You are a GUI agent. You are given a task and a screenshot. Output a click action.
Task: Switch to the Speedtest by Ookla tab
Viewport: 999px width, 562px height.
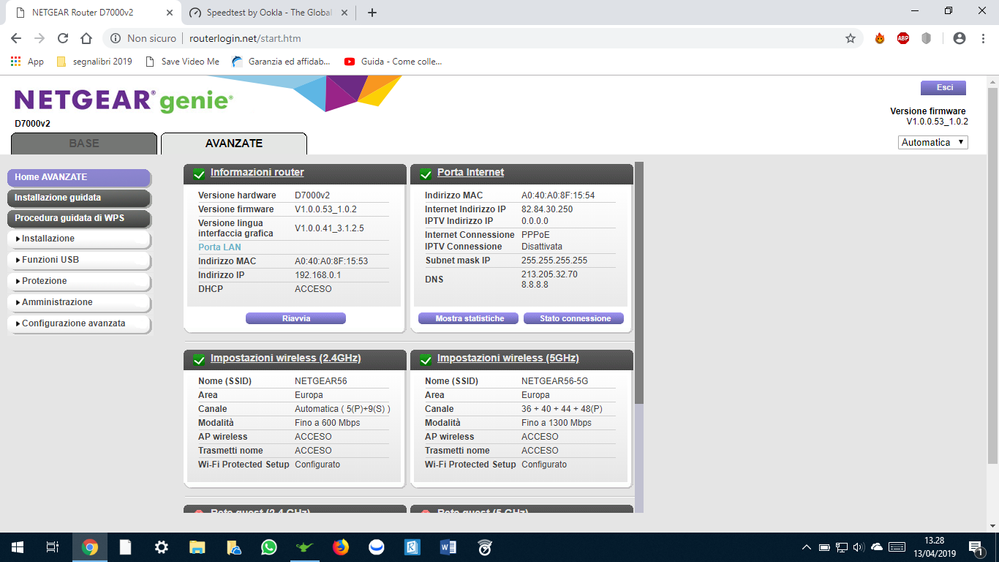[x=268, y=13]
